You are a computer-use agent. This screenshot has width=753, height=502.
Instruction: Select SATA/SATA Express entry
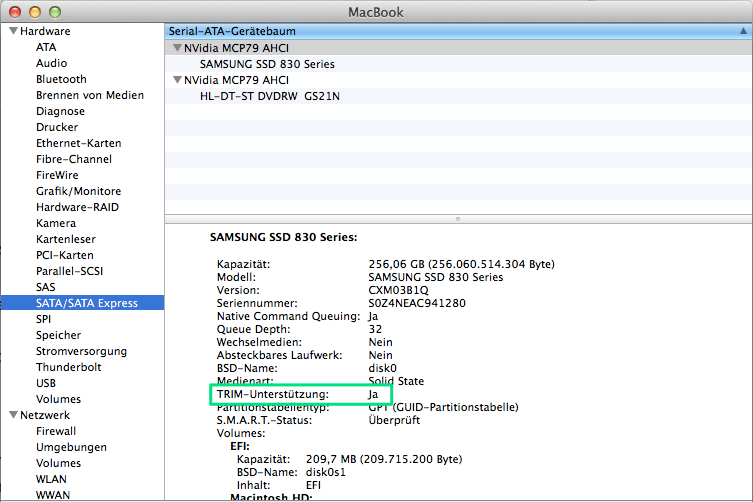click(83, 303)
